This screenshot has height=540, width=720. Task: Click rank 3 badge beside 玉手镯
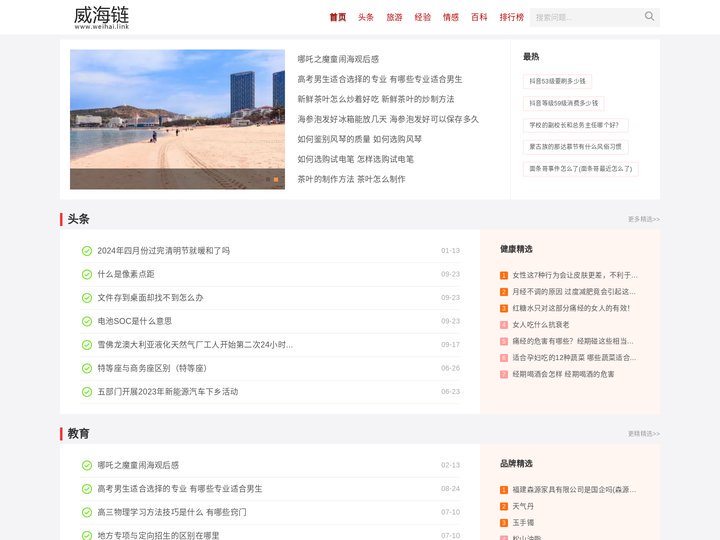pyautogui.click(x=504, y=523)
